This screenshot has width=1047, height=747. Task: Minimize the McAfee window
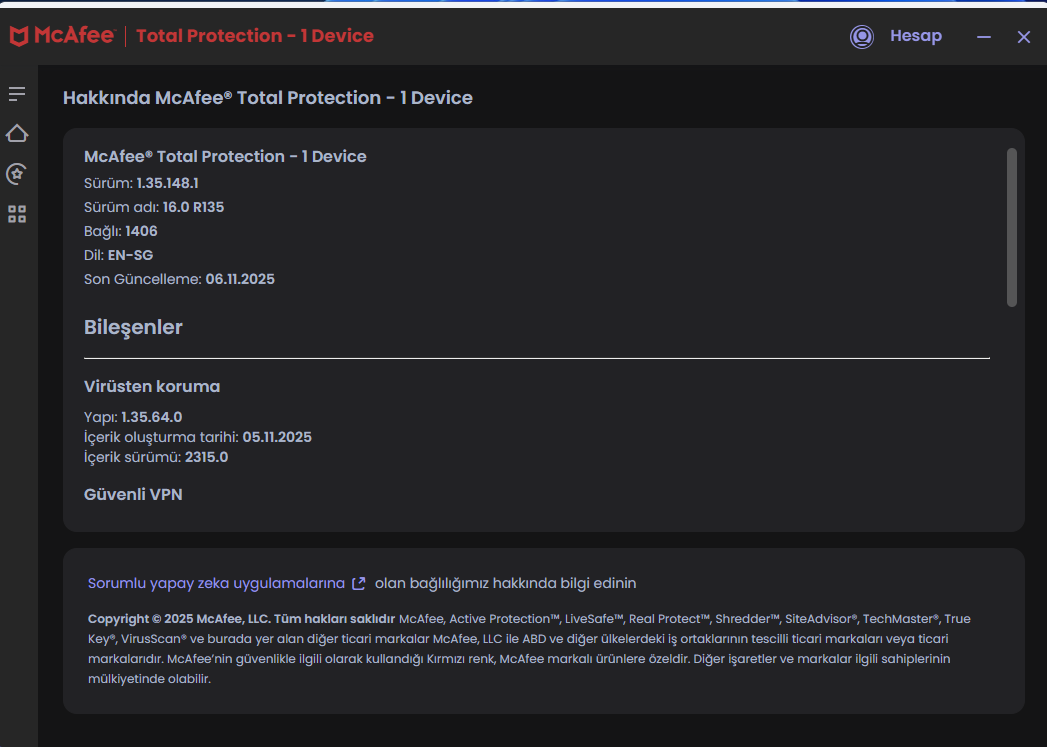coord(984,37)
